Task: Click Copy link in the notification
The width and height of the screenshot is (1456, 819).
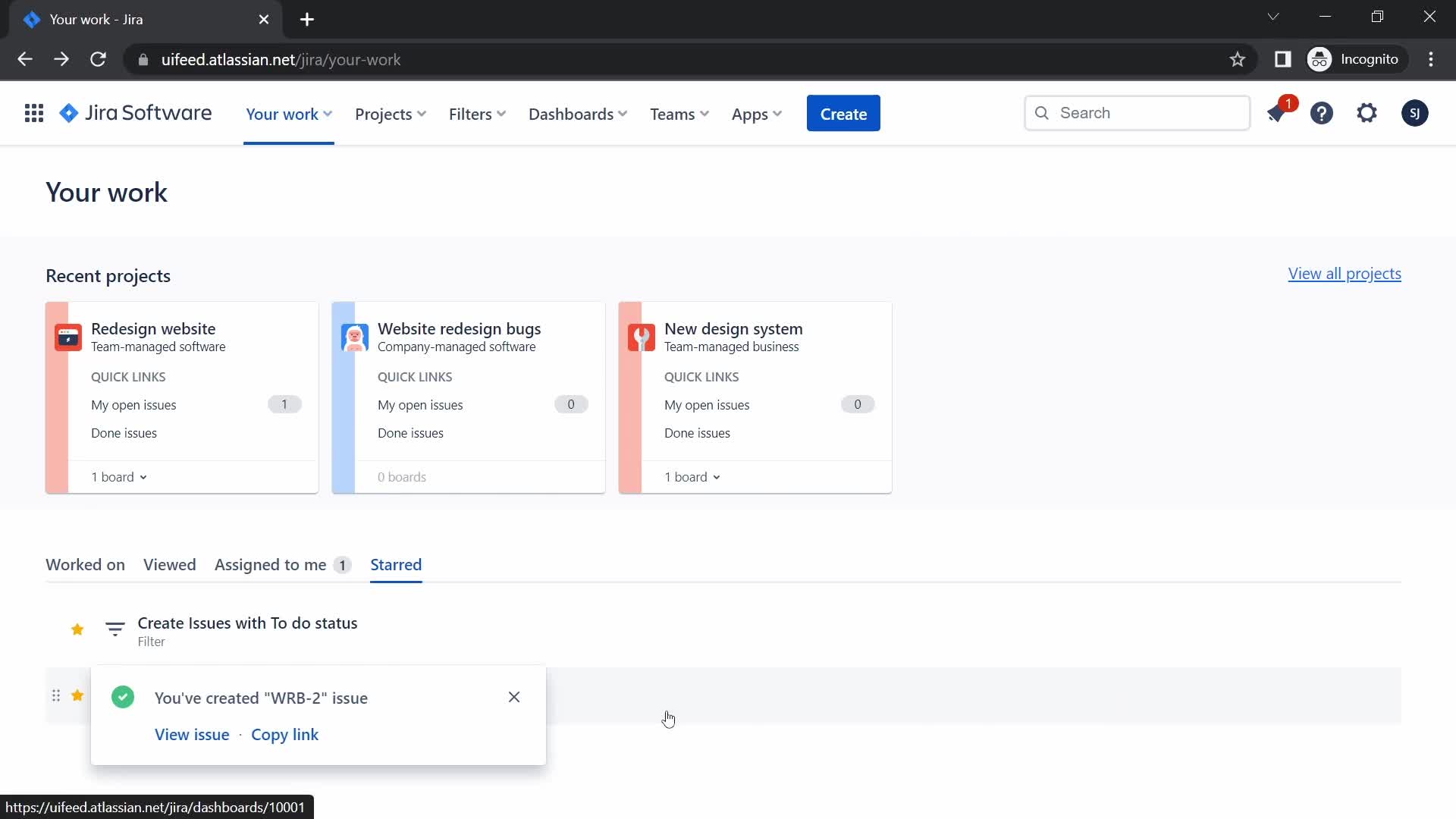Action: pyautogui.click(x=284, y=735)
